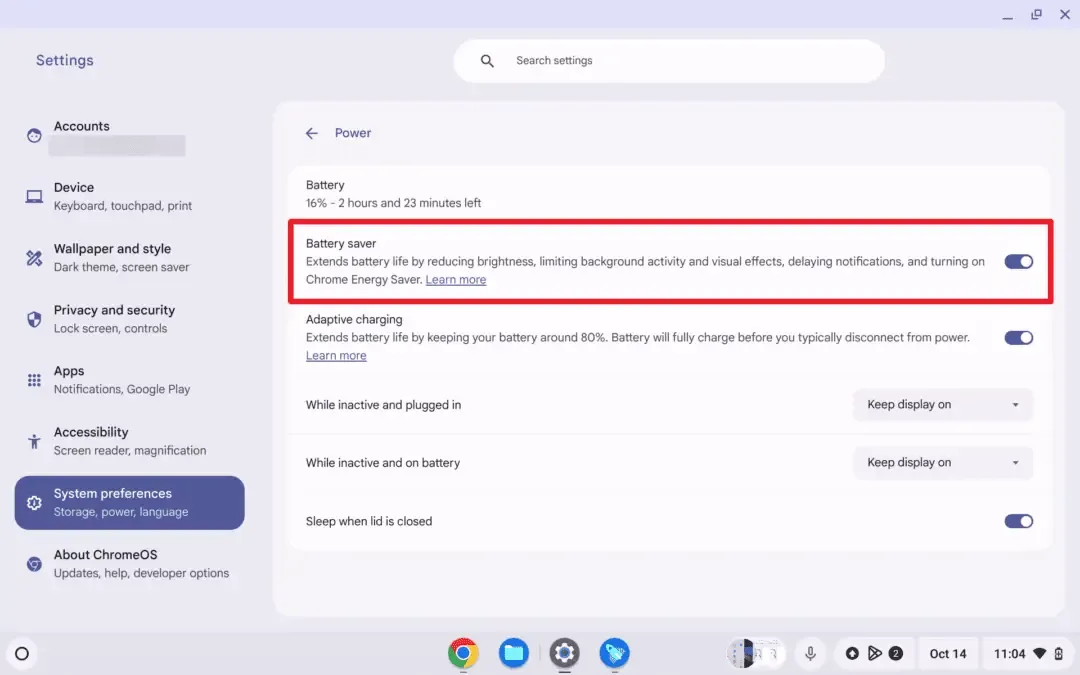Click the Adaptive charging heading
1080x675 pixels.
[x=354, y=320]
